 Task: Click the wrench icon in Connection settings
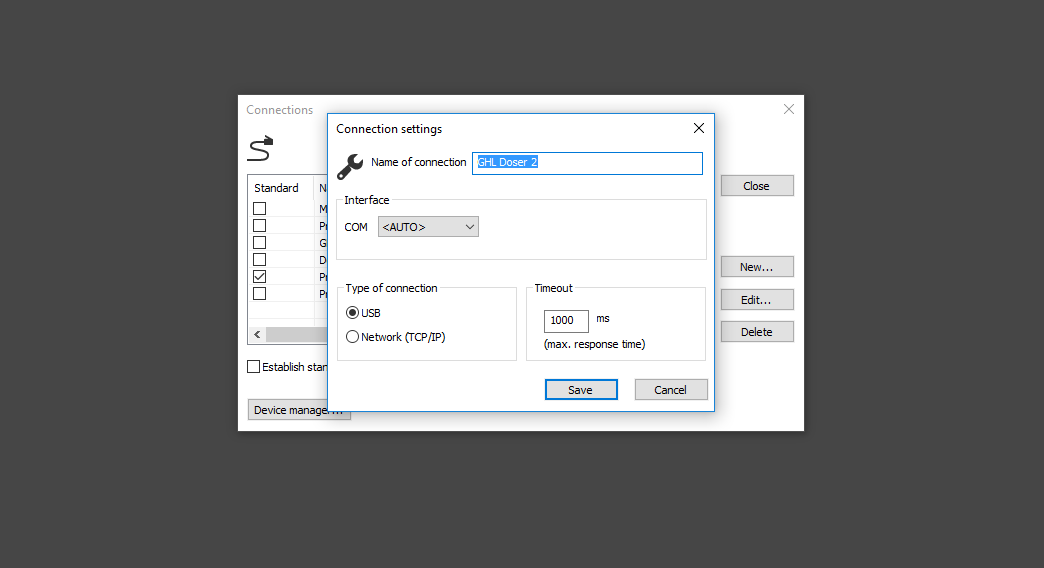[x=350, y=166]
